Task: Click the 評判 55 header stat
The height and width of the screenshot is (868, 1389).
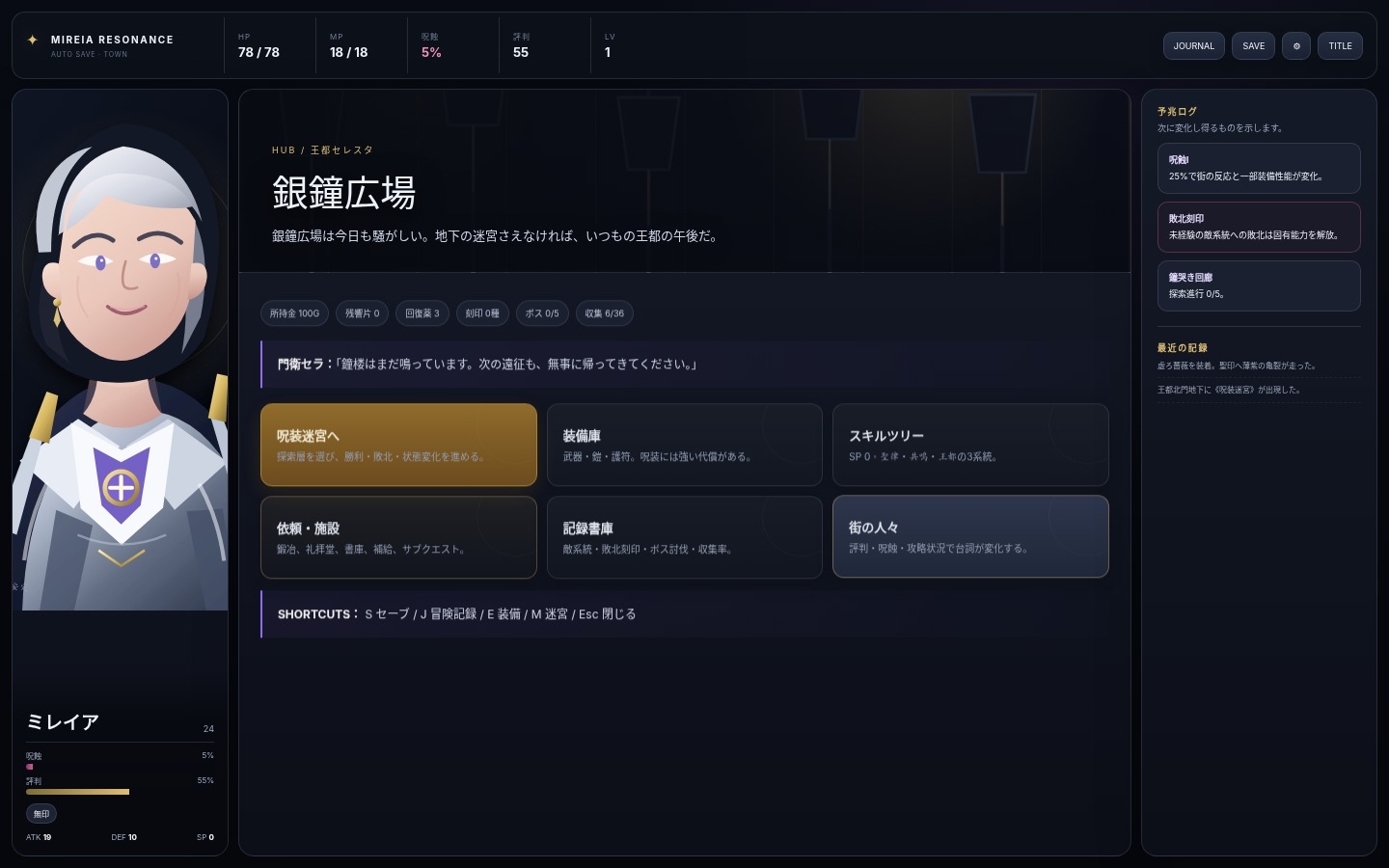Action: (521, 45)
